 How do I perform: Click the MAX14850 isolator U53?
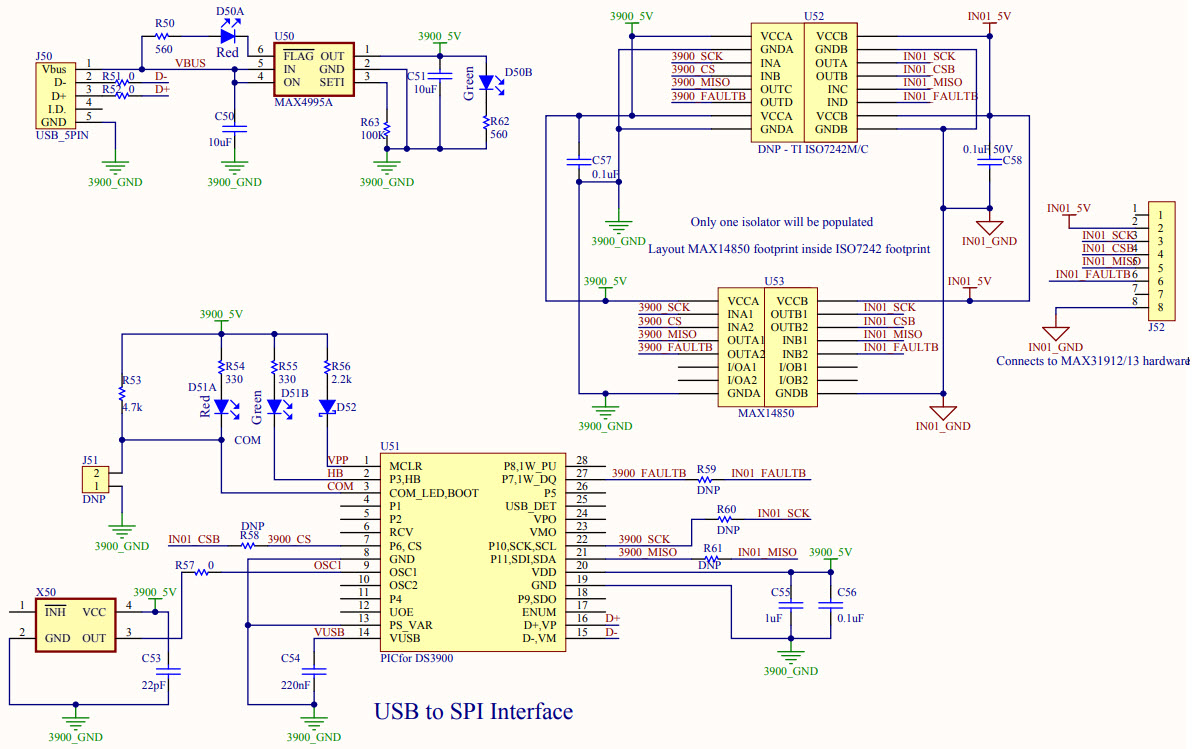(768, 345)
